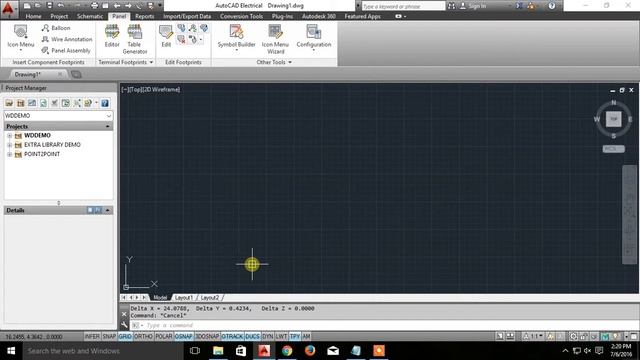Open the Import/Export Data ribbon tab
Image resolution: width=640 pixels, height=360 pixels.
187,16
